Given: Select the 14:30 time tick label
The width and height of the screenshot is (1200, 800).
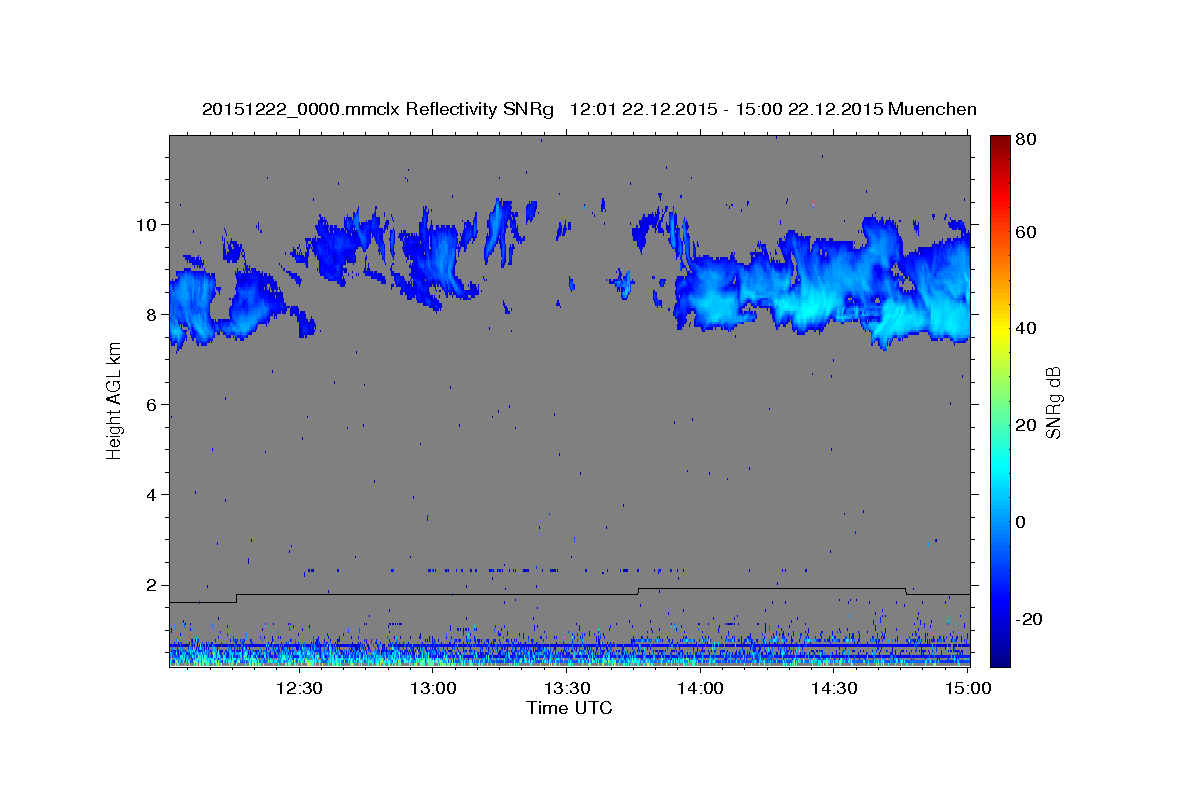Looking at the screenshot, I should point(834,689).
